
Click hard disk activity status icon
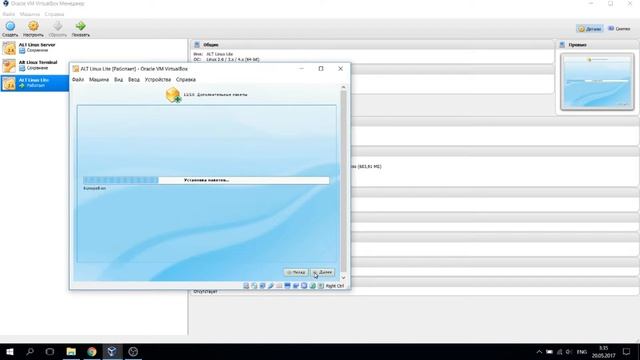coord(246,286)
